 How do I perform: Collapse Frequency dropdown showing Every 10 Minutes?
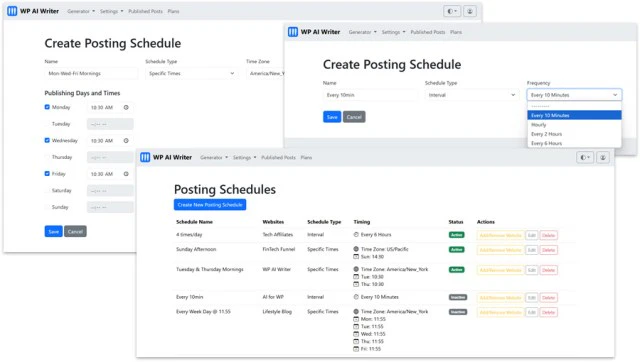(x=574, y=95)
